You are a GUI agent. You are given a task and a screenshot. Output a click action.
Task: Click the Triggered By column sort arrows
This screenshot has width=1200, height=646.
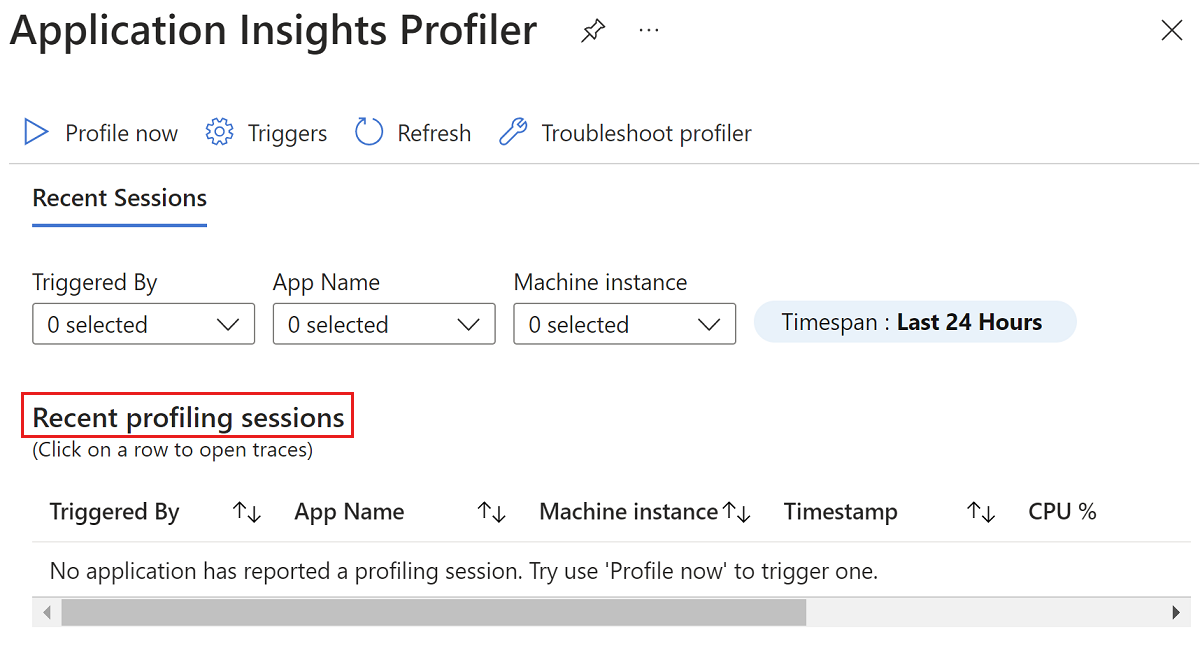246,511
